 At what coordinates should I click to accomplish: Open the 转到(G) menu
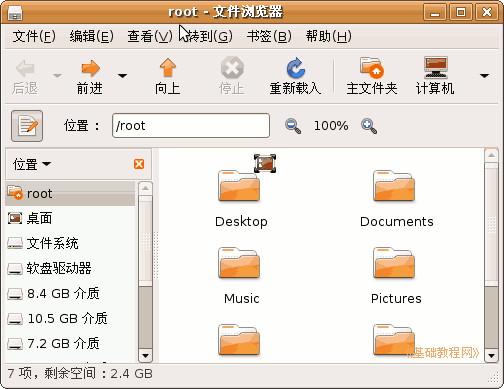pos(210,36)
